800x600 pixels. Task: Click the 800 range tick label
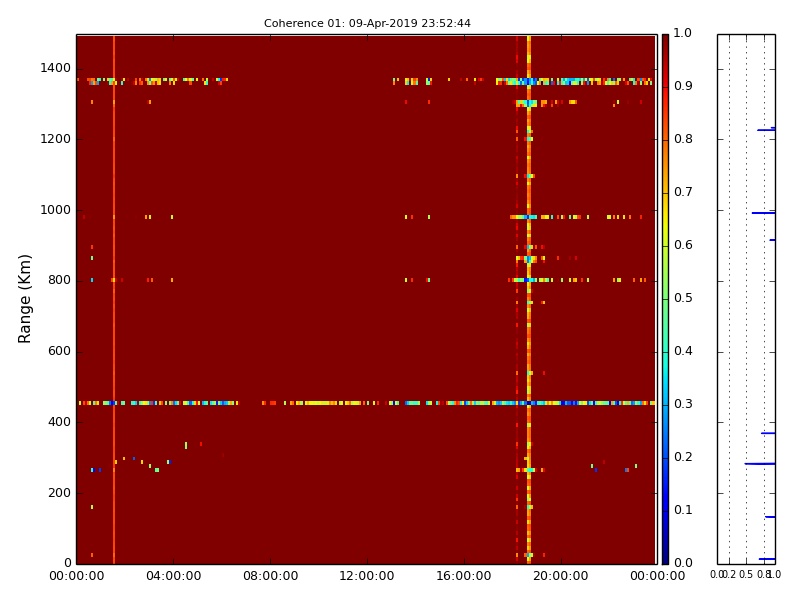(x=59, y=280)
